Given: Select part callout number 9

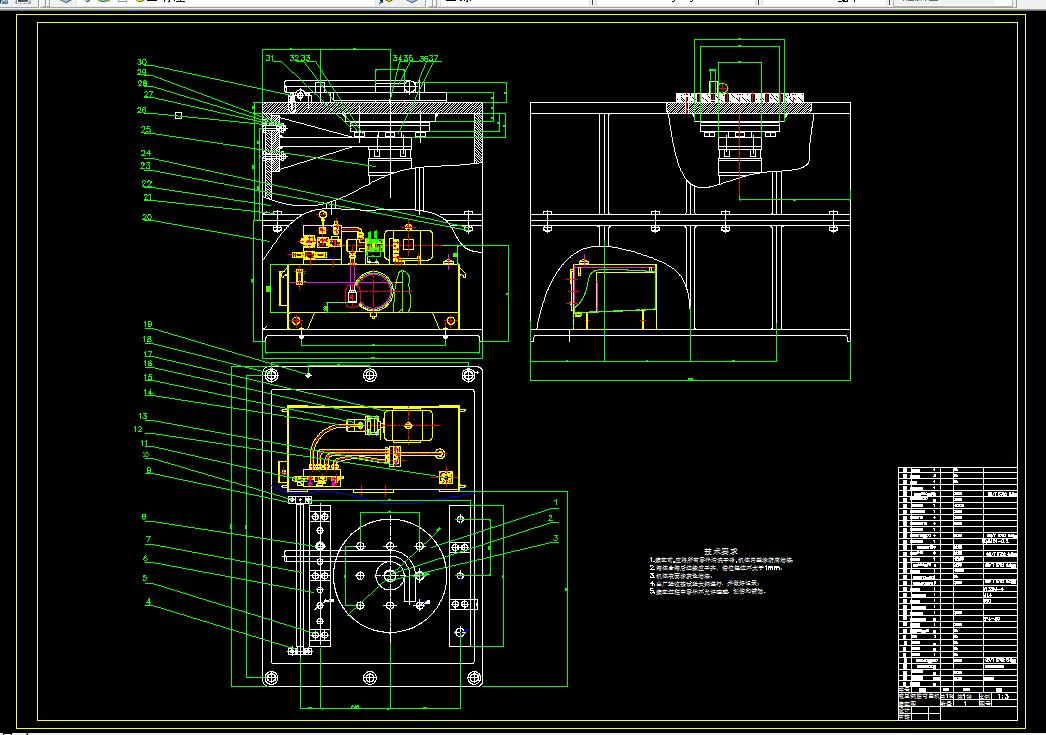Looking at the screenshot, I should [x=148, y=470].
